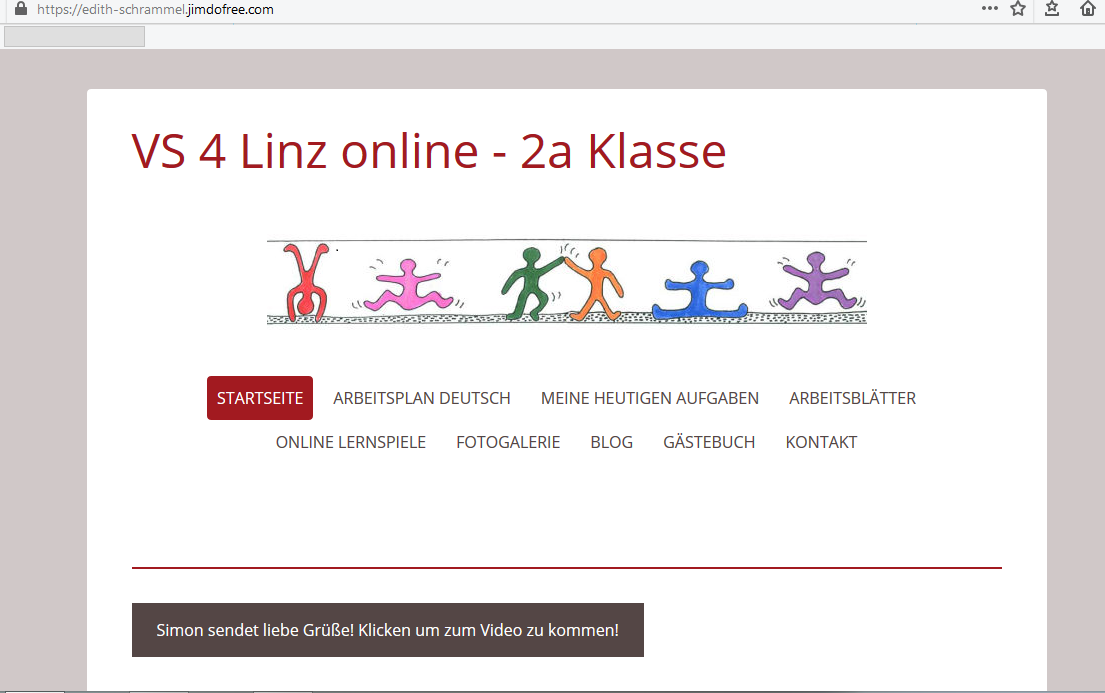Bookmark this page with the star icon
Image resolution: width=1105 pixels, height=693 pixels.
(x=1018, y=9)
